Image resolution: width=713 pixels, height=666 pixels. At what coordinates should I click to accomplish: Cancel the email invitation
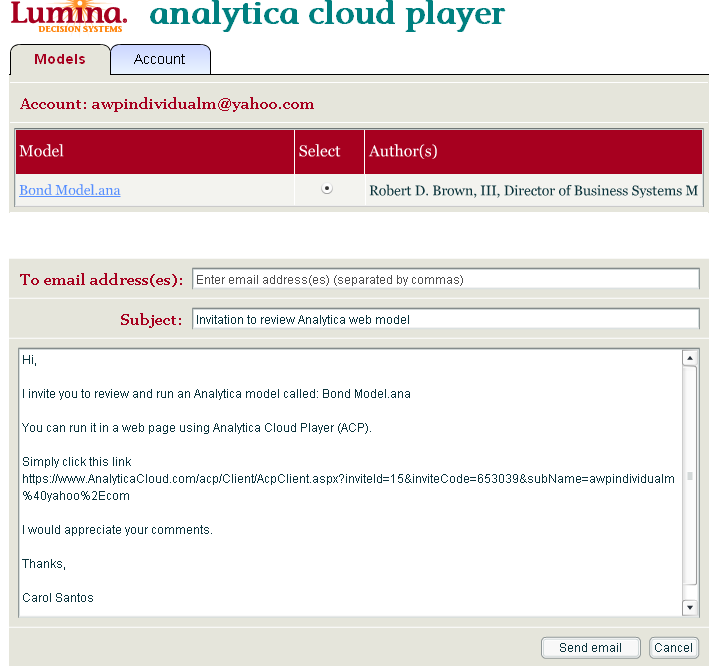tap(673, 647)
